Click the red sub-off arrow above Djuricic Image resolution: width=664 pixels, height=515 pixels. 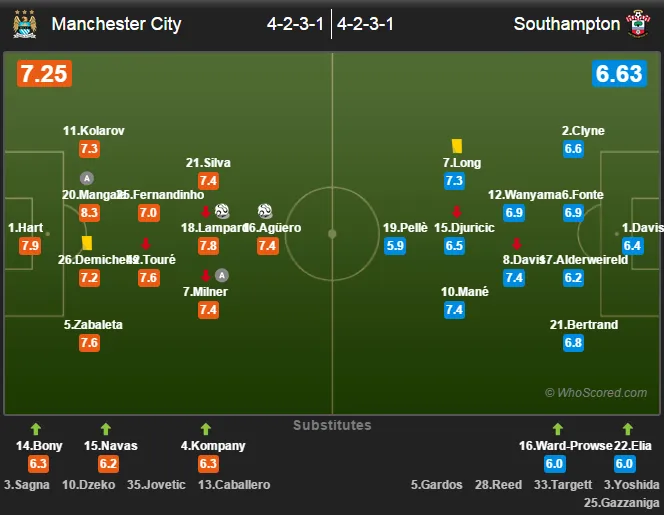point(457,211)
